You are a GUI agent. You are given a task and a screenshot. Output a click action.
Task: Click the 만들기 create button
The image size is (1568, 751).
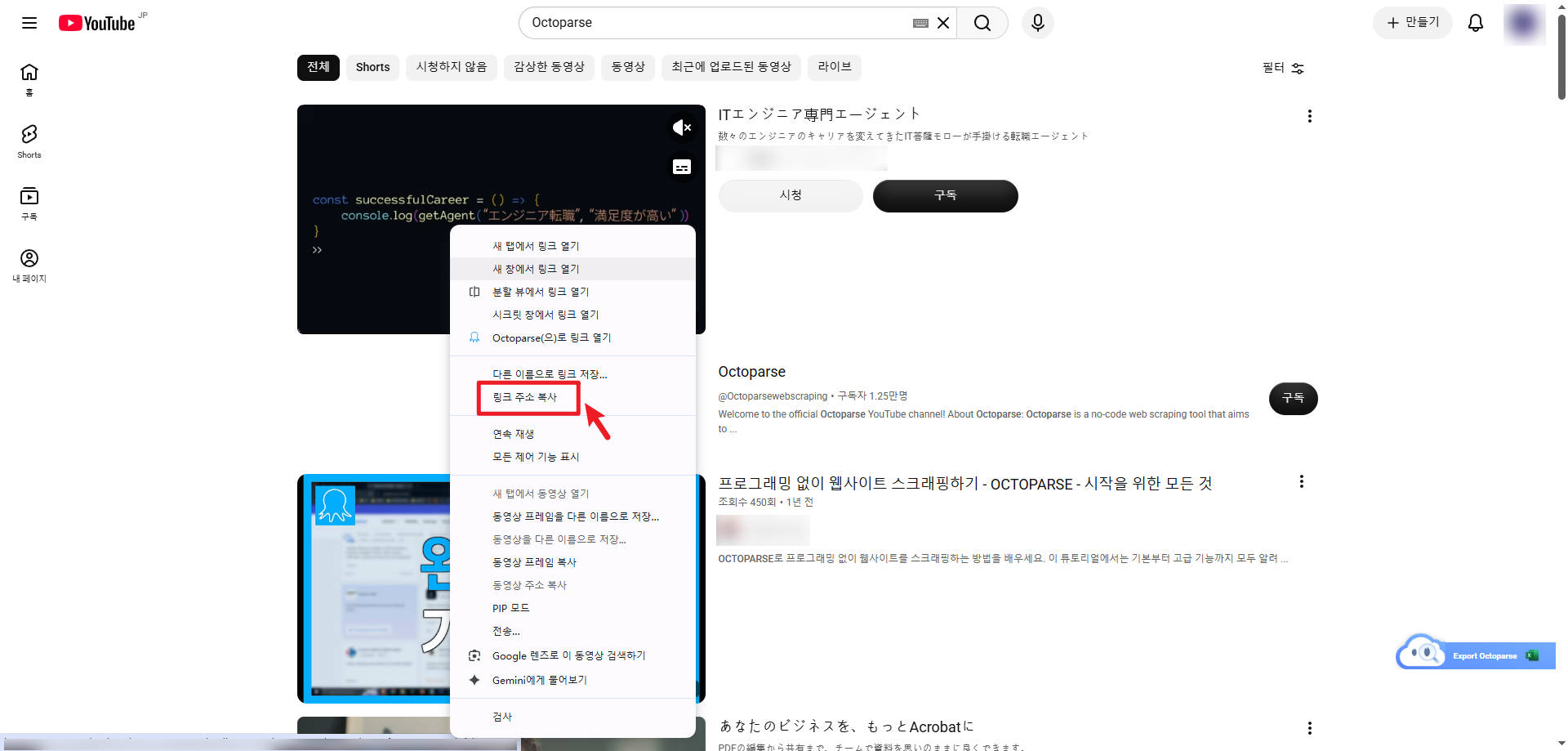click(1413, 23)
